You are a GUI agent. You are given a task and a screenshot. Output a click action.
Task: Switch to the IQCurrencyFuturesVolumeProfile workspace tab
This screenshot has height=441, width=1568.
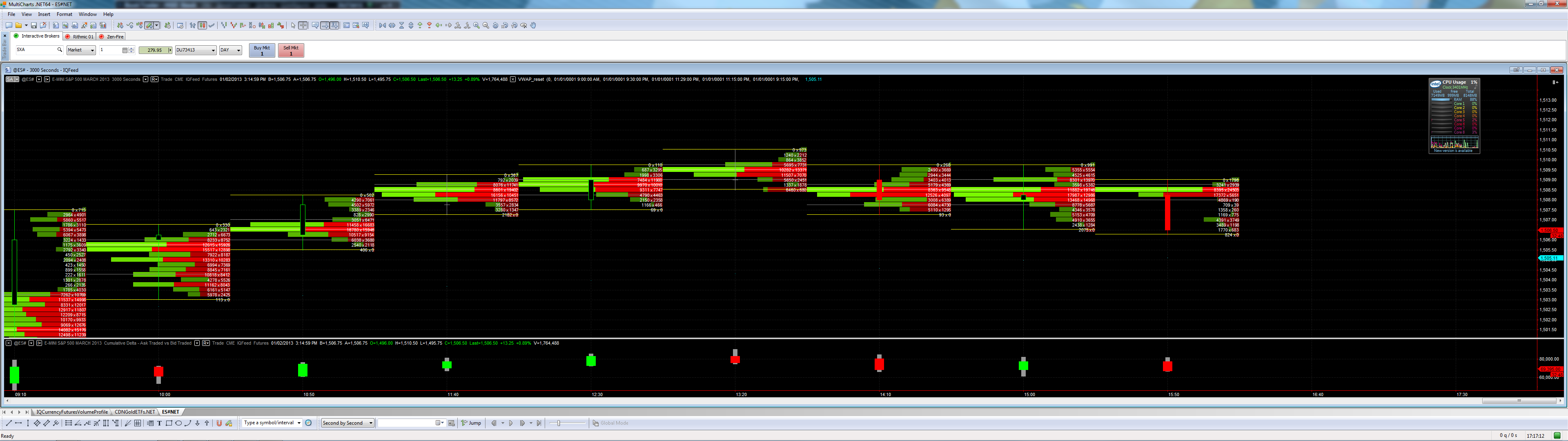coord(72,412)
